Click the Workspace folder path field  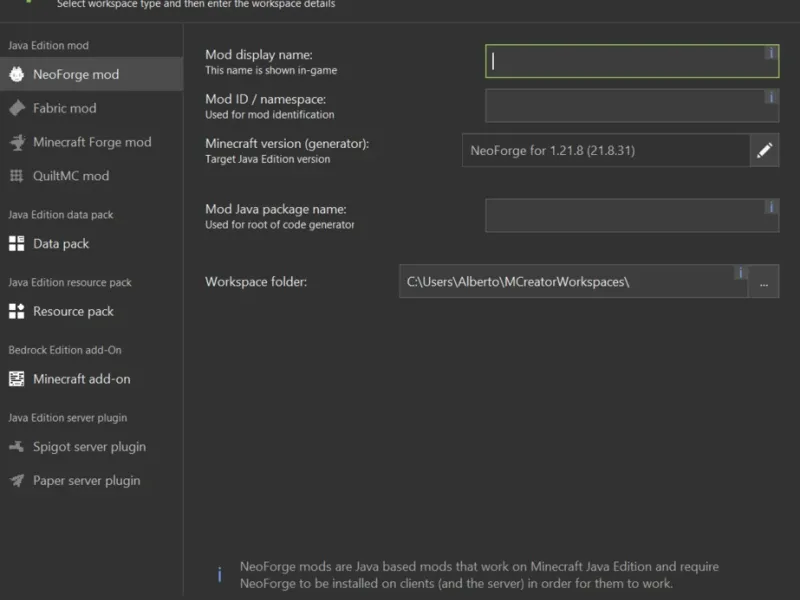(x=573, y=282)
